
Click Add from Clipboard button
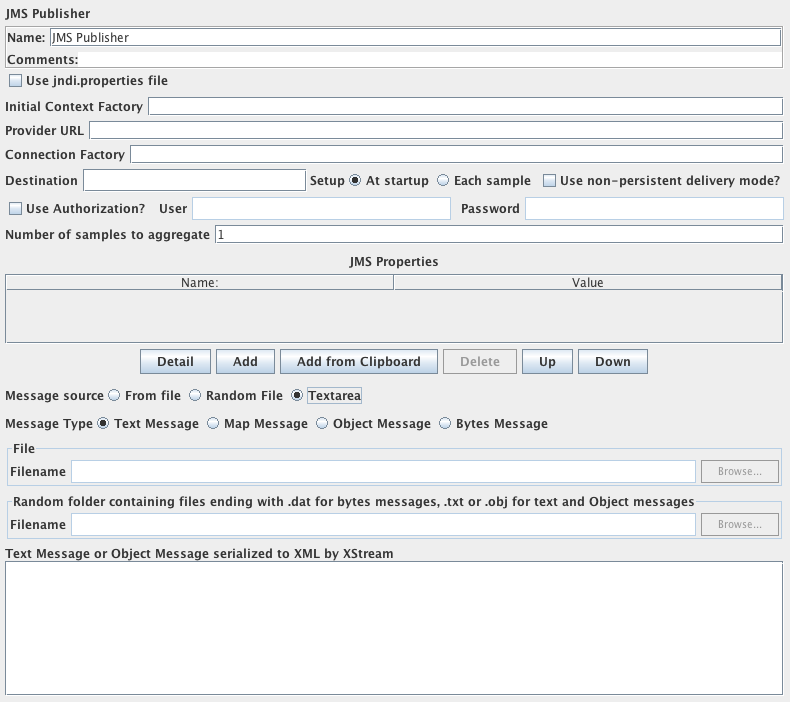(x=358, y=362)
